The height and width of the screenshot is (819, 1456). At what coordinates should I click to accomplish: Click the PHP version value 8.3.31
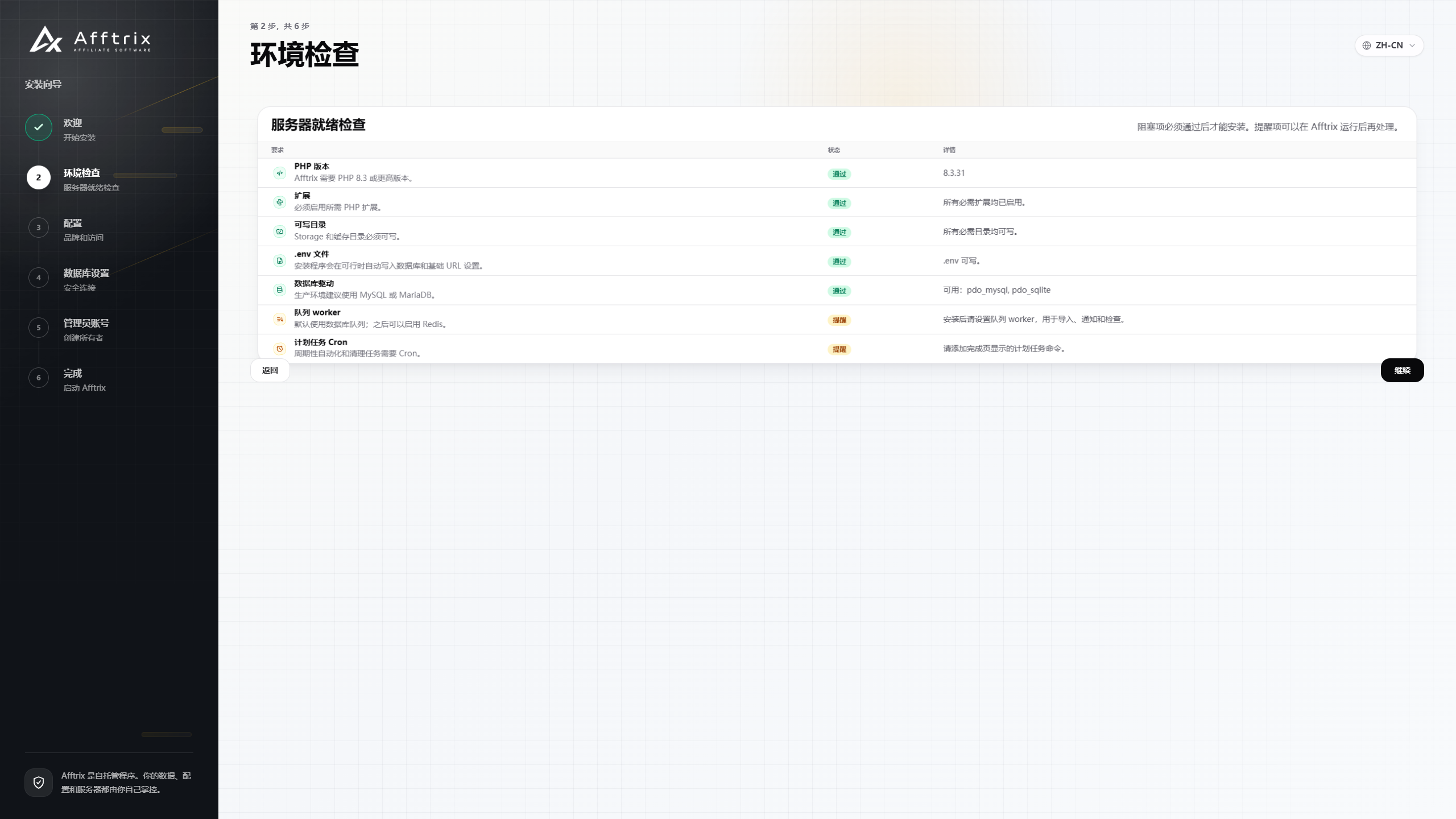(954, 173)
